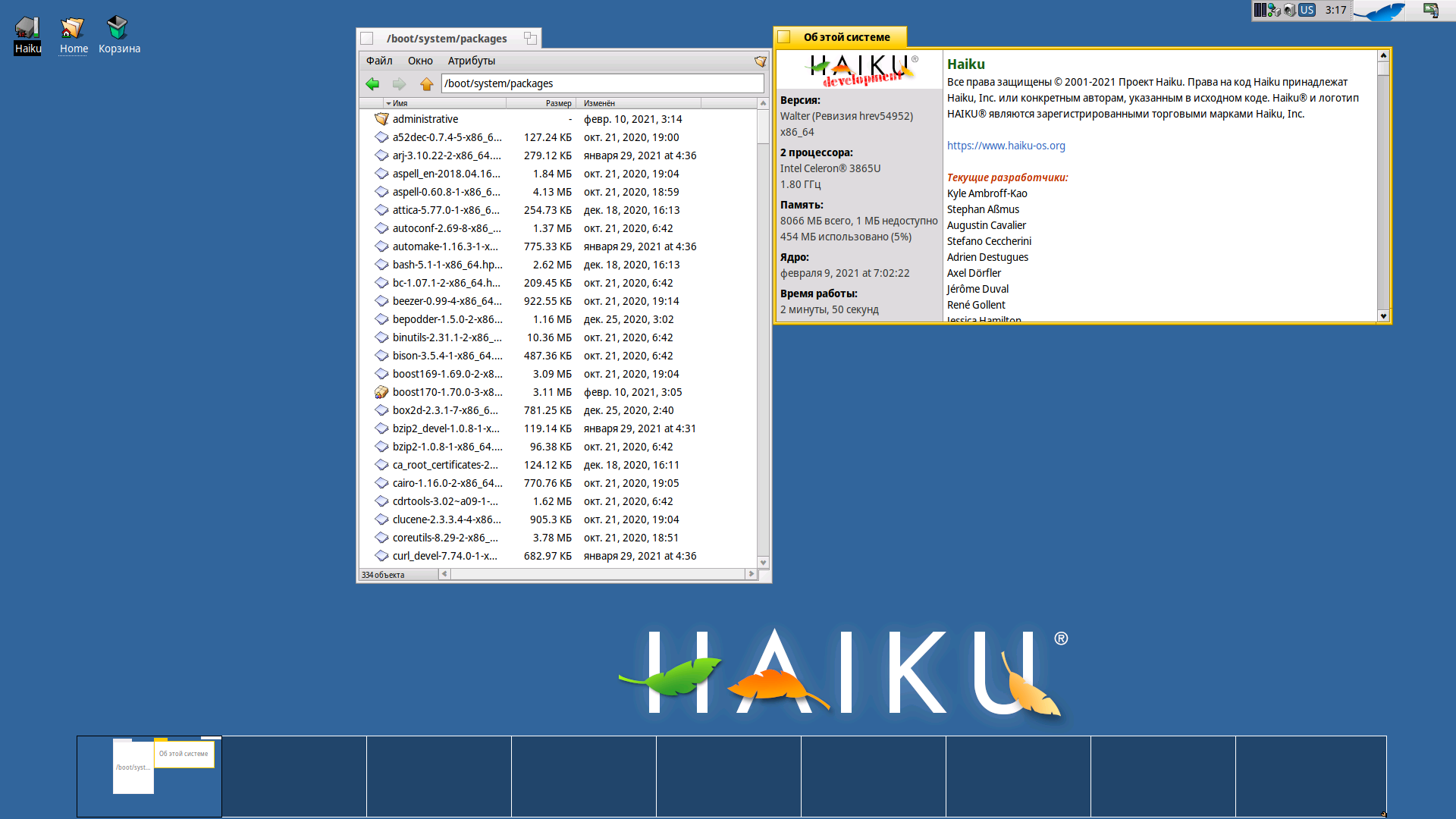Screen dimensions: 1456x819
Task: Click the scrollbar thumb in About window
Action: (x=1383, y=68)
